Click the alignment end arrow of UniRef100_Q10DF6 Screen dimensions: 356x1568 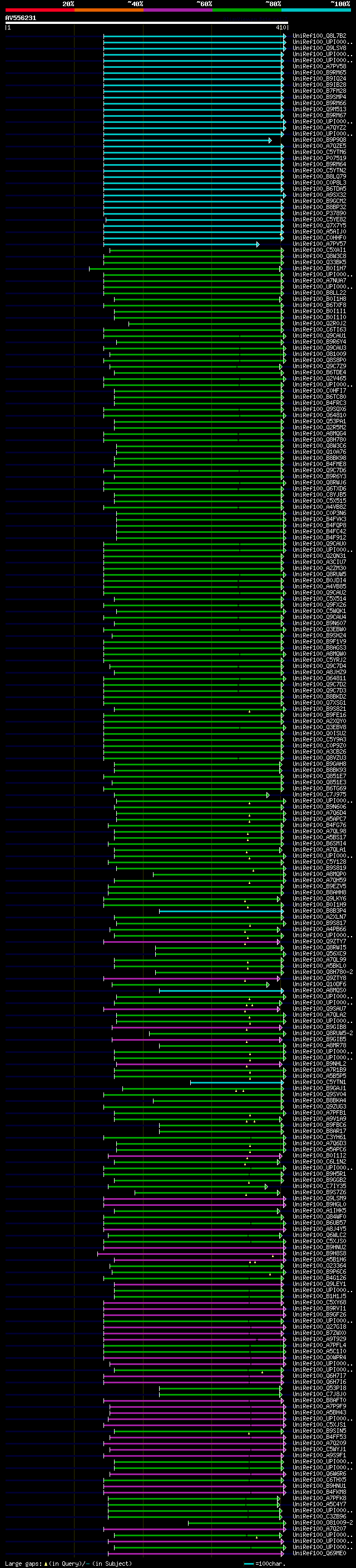coord(268,985)
